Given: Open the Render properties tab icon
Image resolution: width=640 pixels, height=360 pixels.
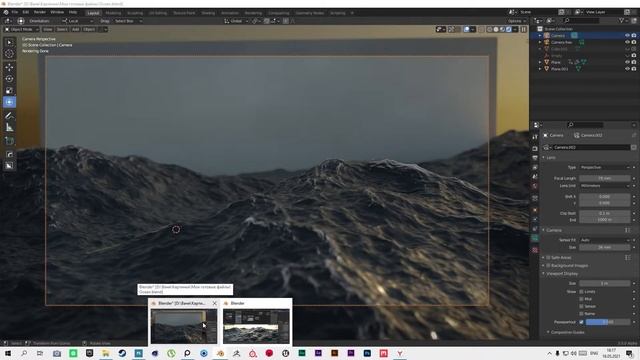Looking at the screenshot, I should tap(535, 149).
